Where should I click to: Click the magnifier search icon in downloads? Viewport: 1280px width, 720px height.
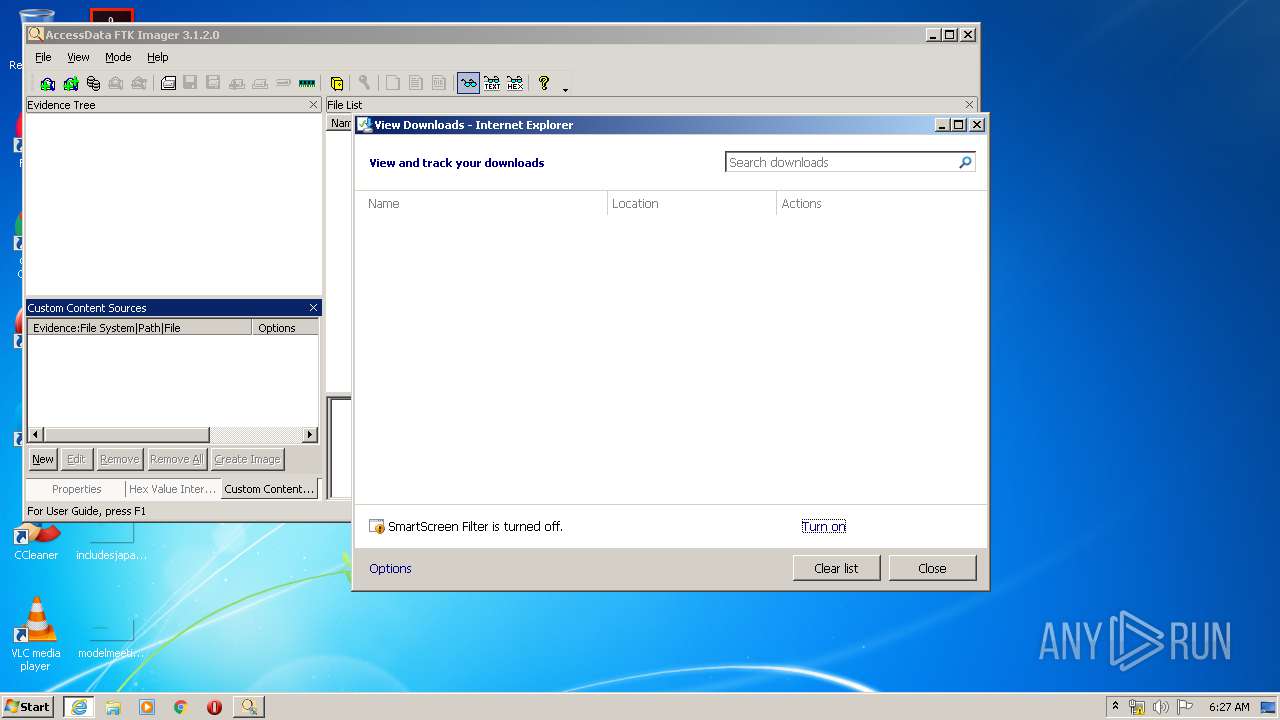pos(965,162)
